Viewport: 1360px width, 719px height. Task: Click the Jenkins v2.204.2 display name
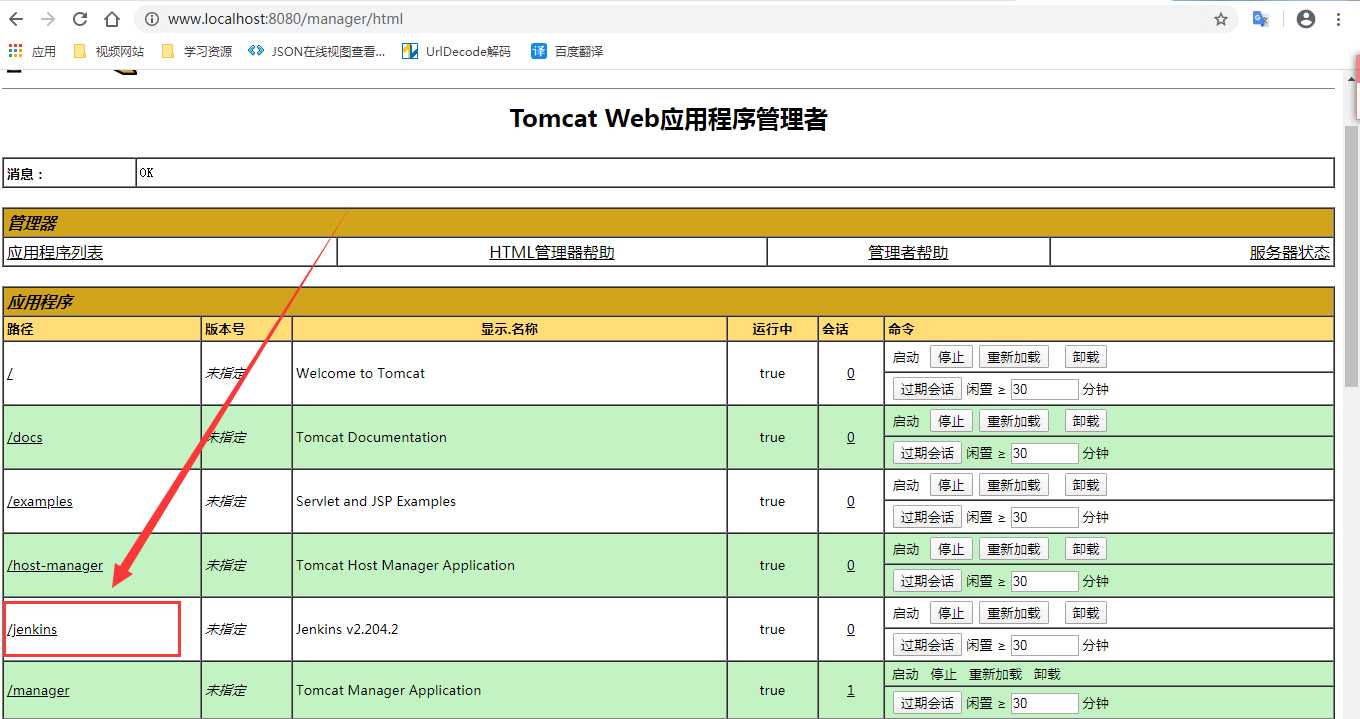coord(347,629)
